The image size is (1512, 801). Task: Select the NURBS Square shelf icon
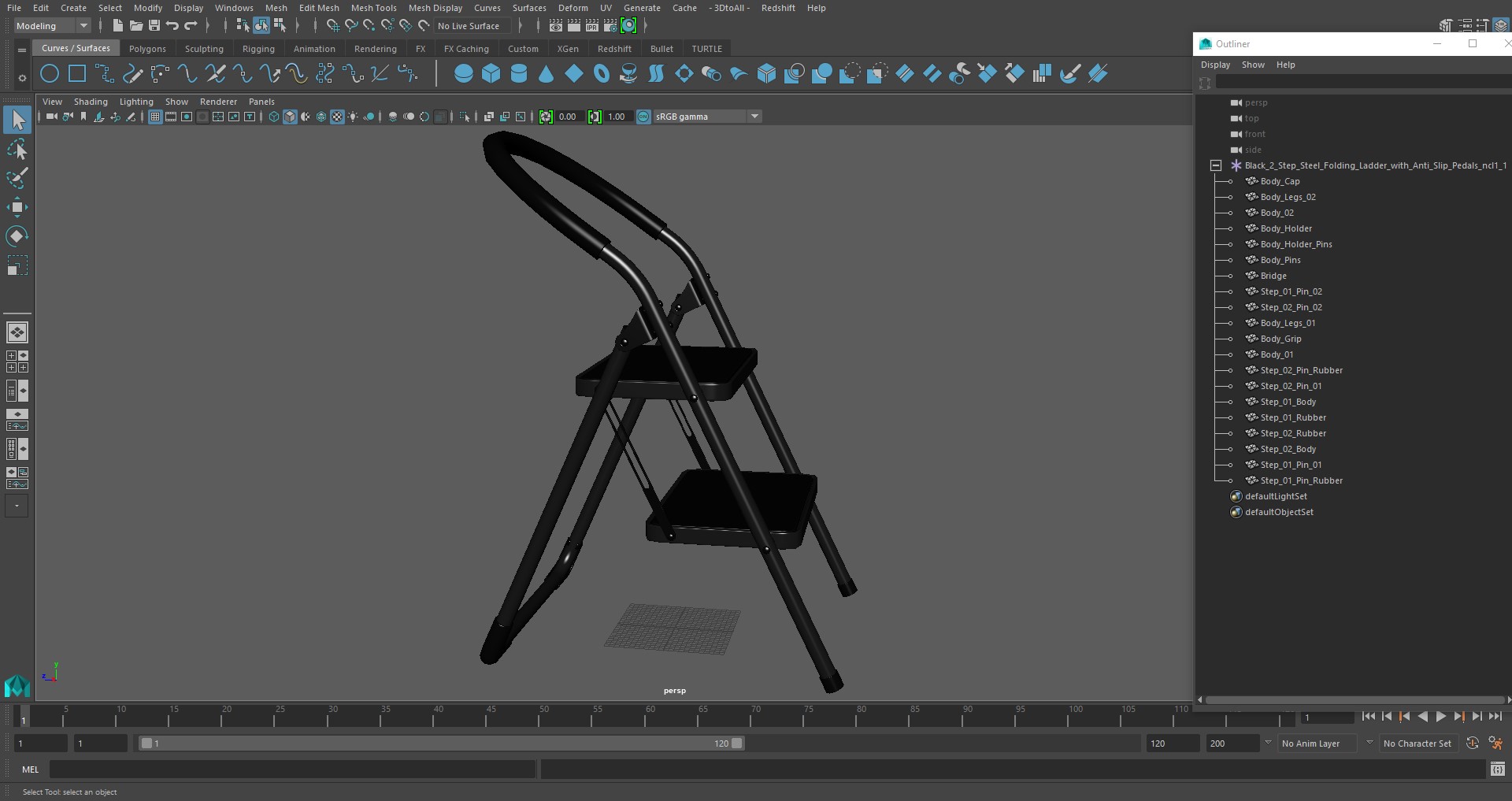[77, 74]
